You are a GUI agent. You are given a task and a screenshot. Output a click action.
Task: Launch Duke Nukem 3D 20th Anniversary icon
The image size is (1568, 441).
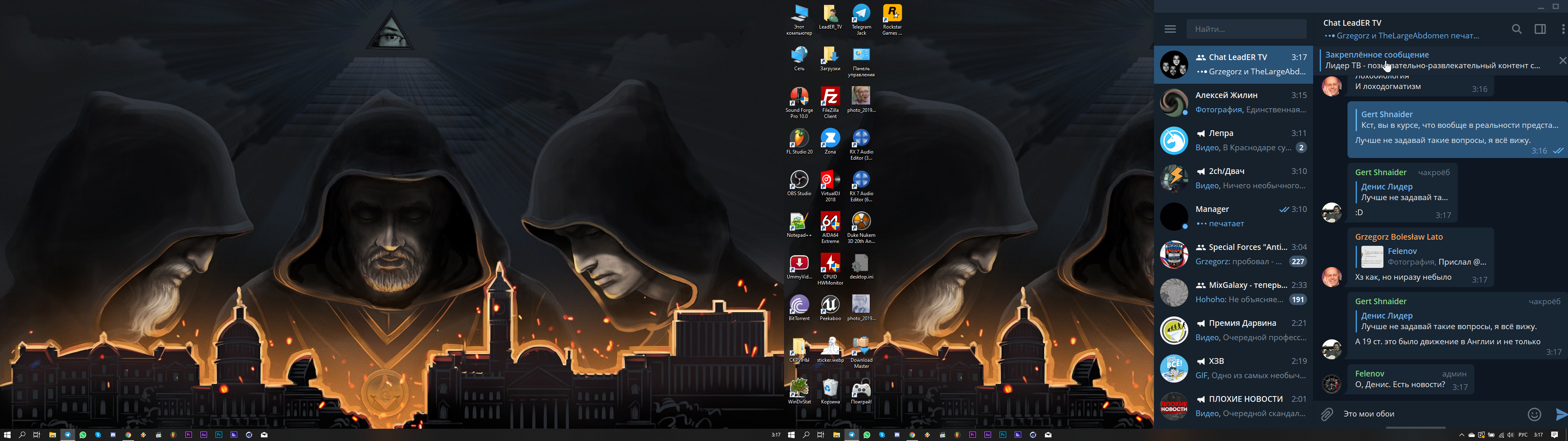coord(861,227)
